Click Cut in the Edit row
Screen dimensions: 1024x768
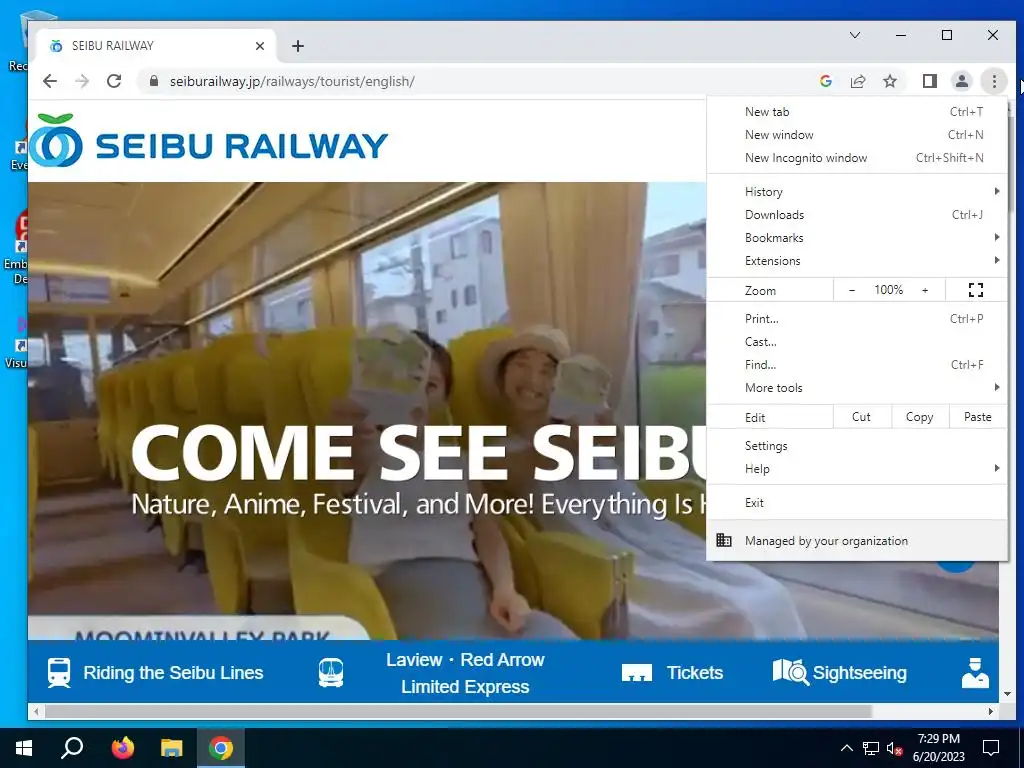[861, 417]
